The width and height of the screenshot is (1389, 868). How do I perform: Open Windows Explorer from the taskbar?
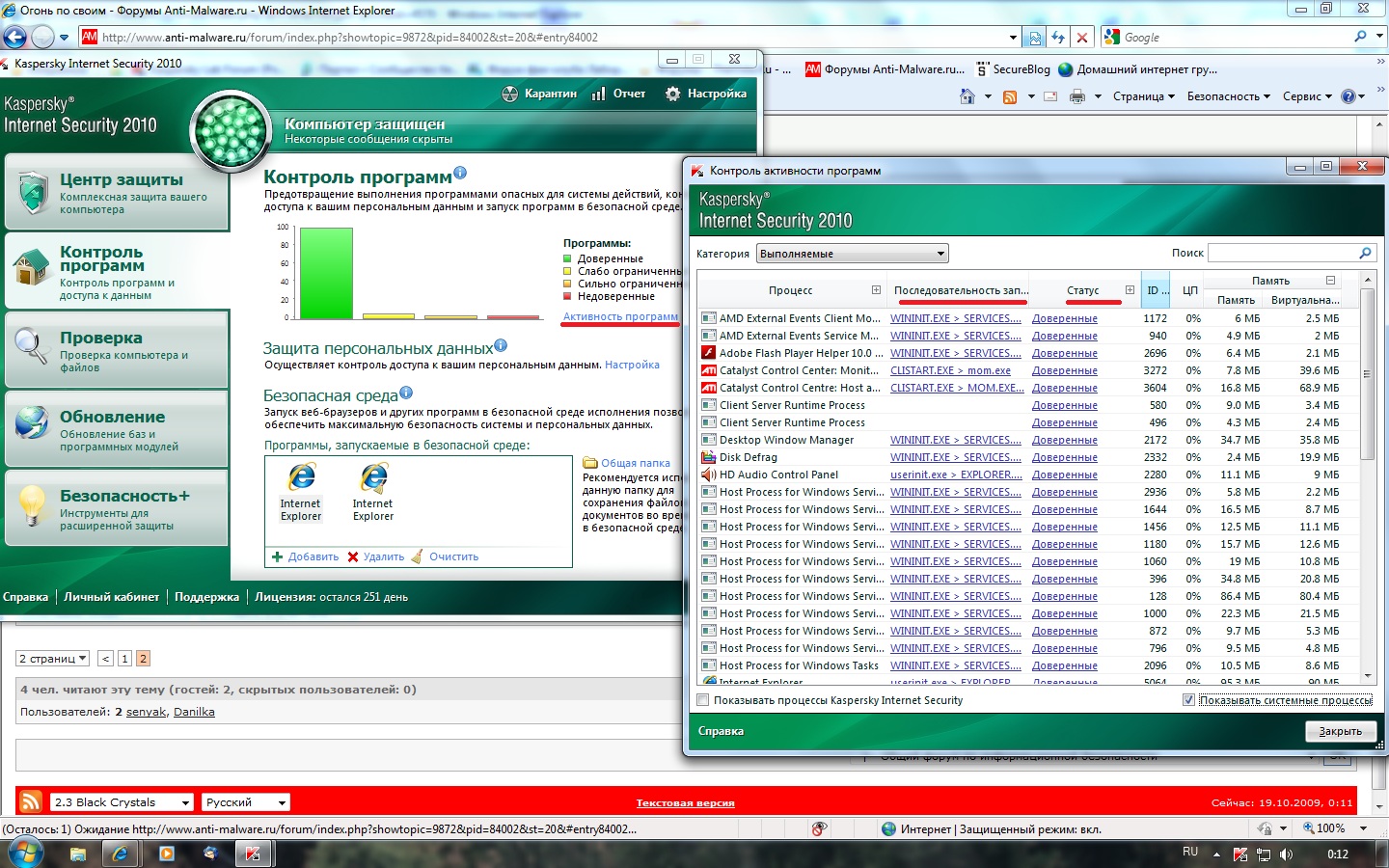[78, 854]
